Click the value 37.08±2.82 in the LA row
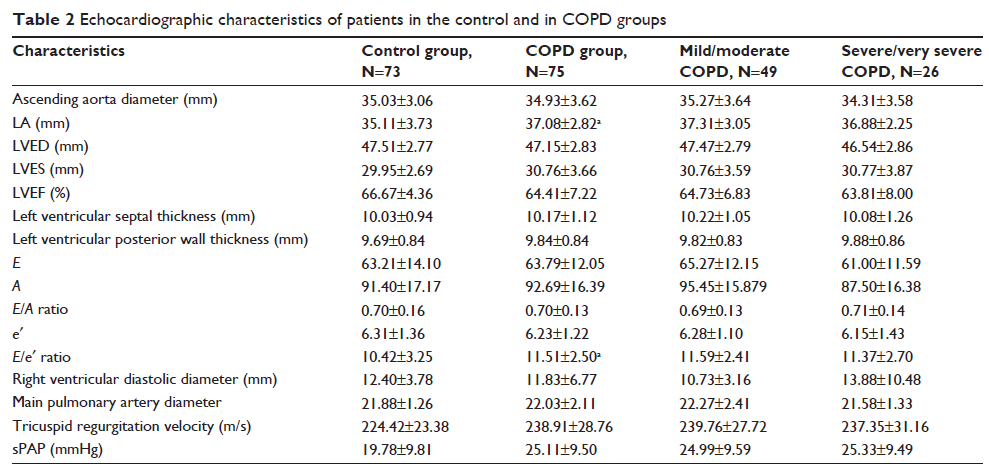The width and height of the screenshot is (989, 470). [565, 122]
